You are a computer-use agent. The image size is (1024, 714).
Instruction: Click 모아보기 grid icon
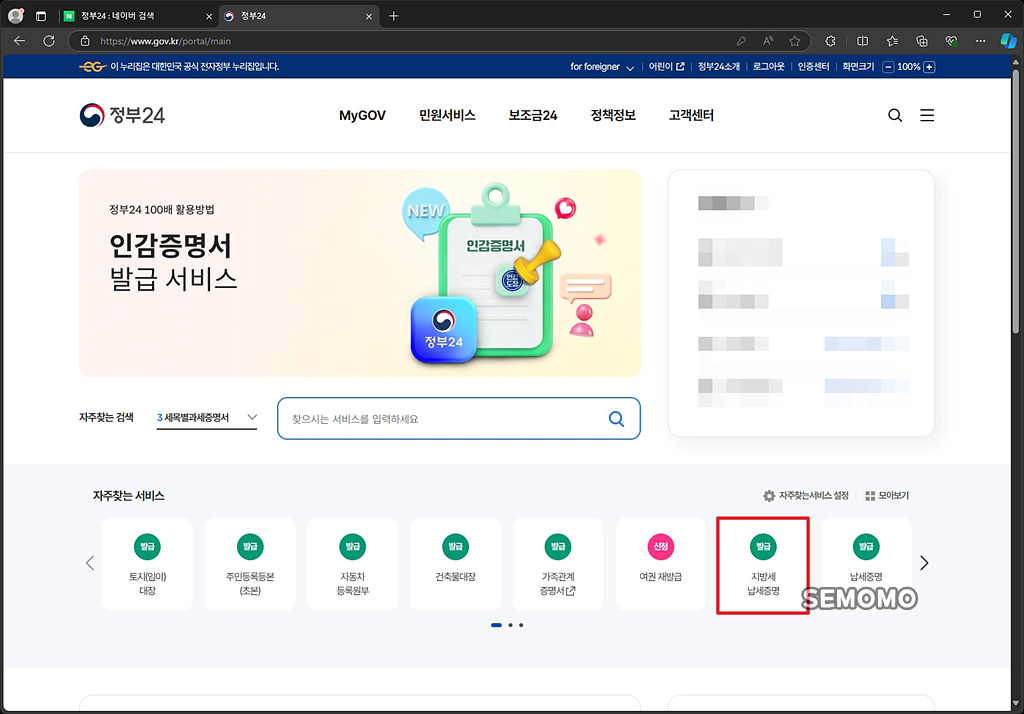tap(887, 496)
